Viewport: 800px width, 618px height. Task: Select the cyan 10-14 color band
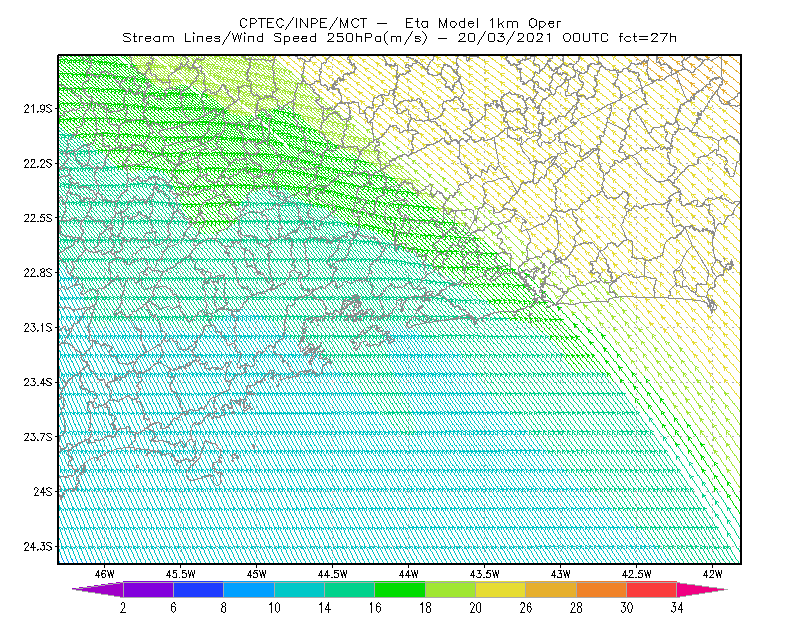[x=299, y=589]
